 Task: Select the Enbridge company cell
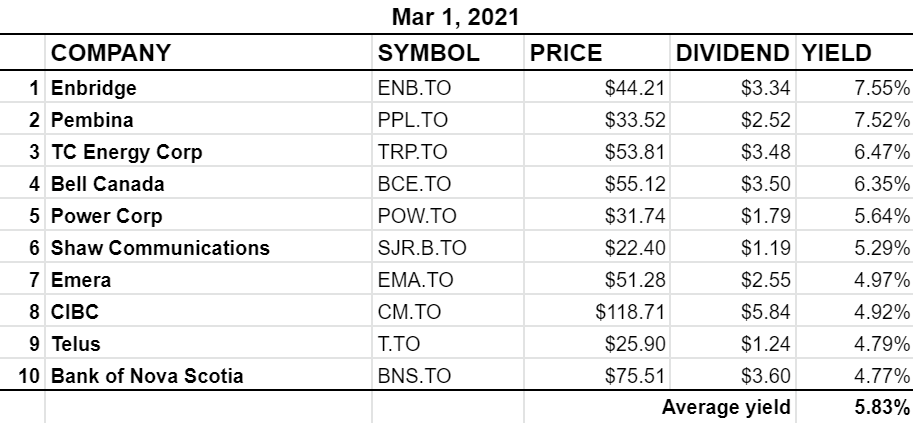[x=208, y=87]
